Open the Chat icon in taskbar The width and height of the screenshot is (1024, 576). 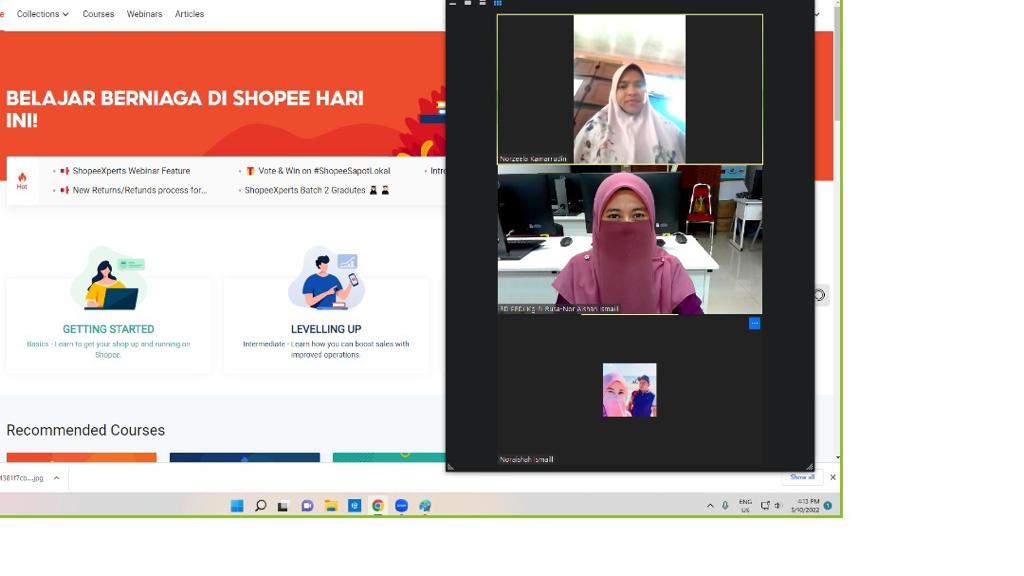307,506
